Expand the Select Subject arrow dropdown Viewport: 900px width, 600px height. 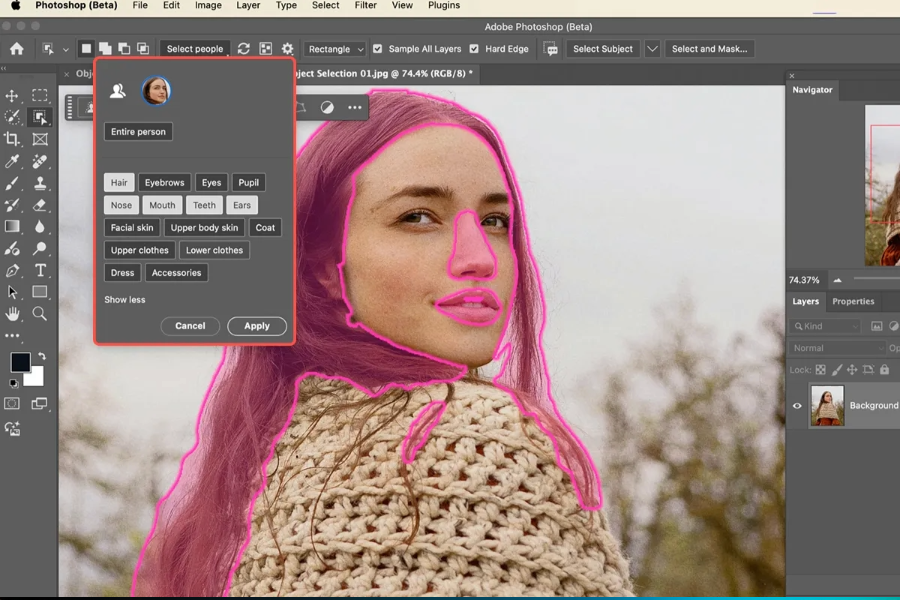point(652,49)
